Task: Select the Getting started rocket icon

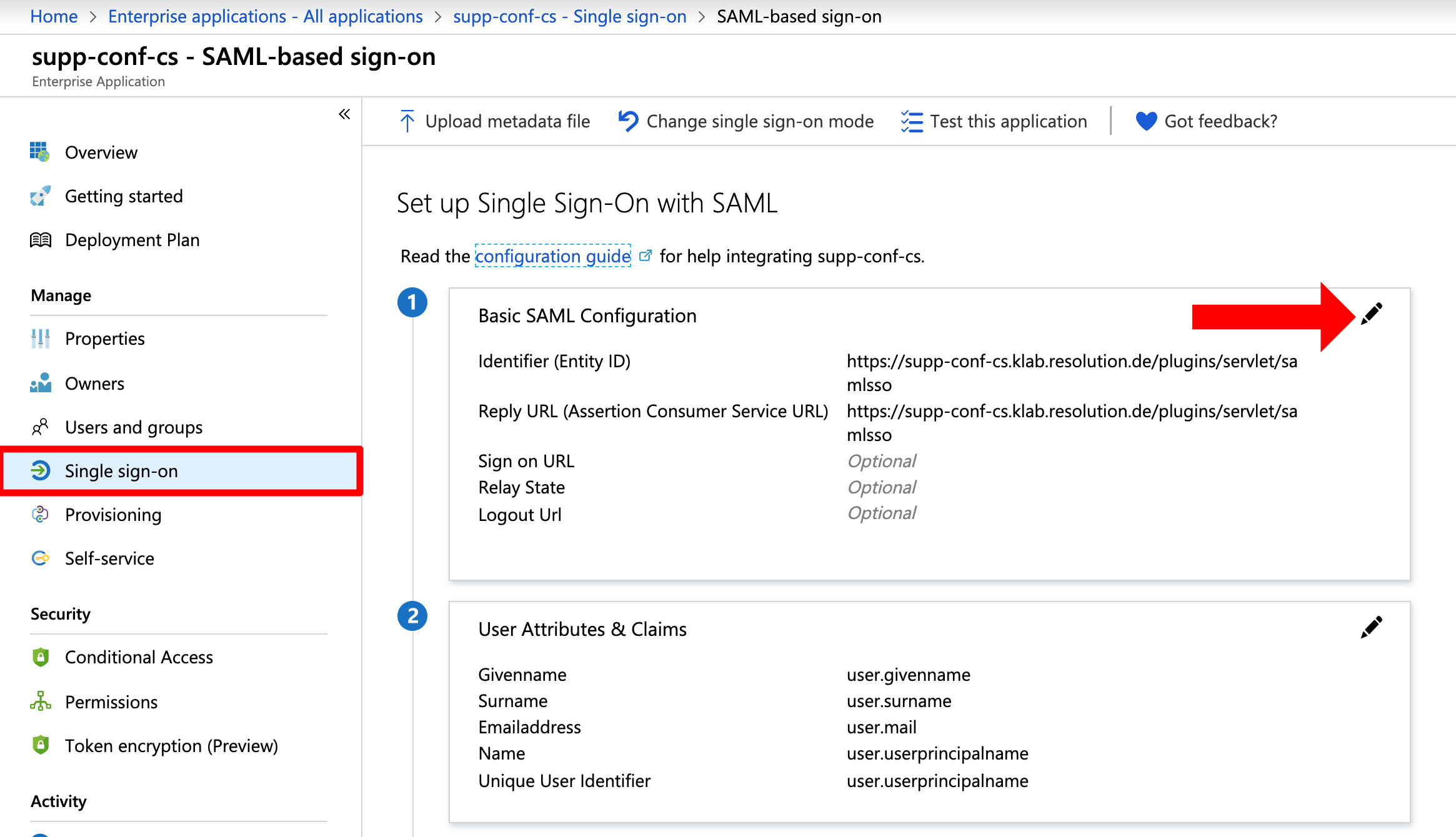Action: tap(40, 196)
